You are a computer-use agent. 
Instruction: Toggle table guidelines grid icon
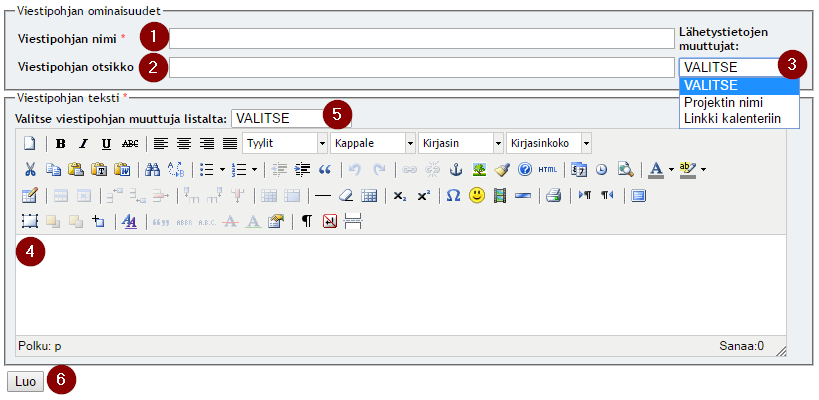(369, 196)
